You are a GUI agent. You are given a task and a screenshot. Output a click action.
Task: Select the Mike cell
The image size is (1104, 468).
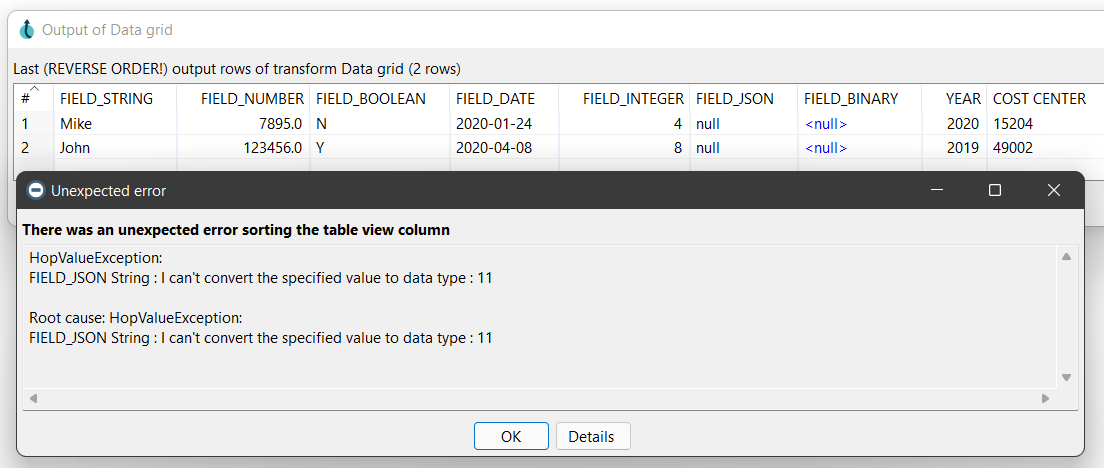115,124
